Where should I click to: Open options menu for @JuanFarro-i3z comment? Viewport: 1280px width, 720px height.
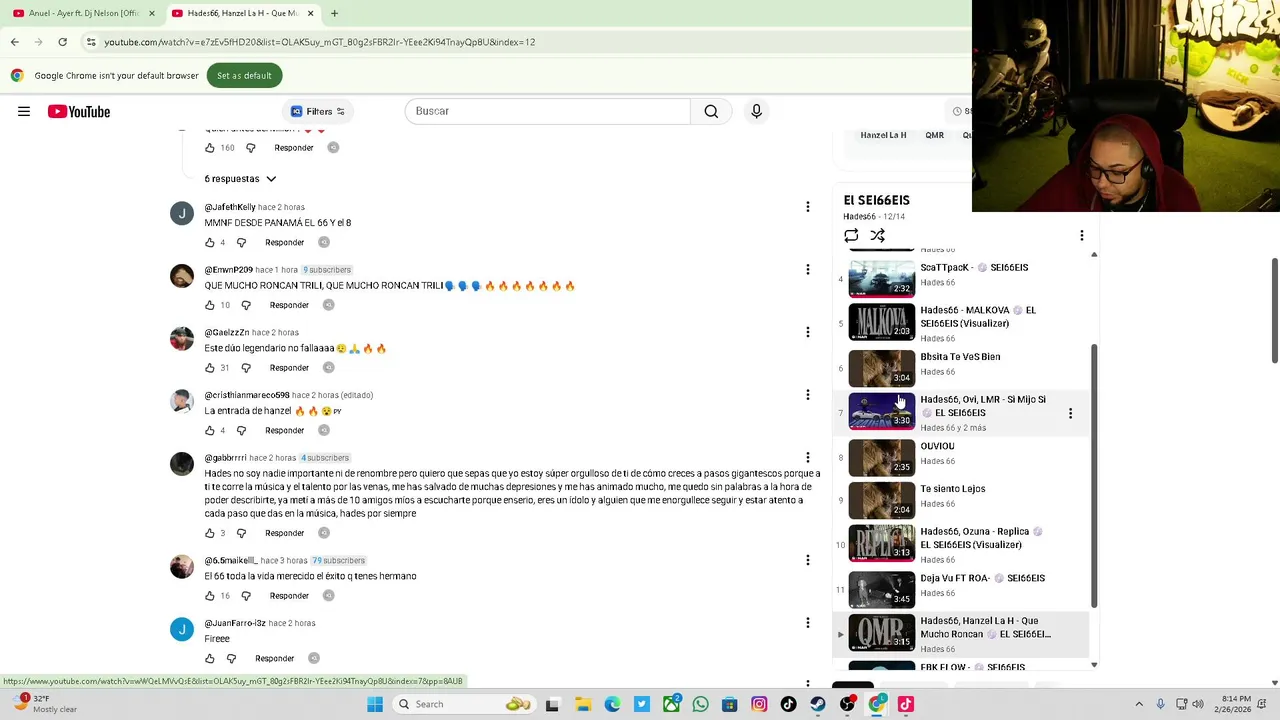[x=807, y=623]
